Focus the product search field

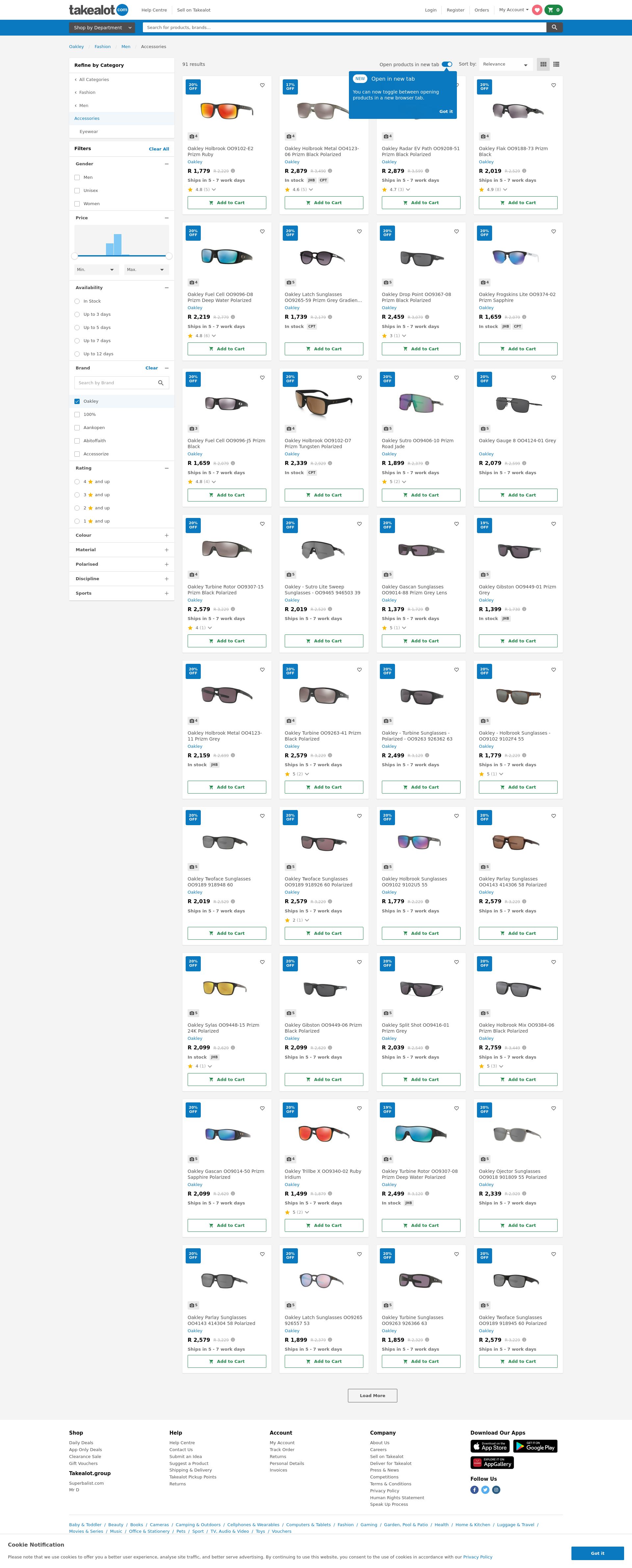tap(344, 27)
